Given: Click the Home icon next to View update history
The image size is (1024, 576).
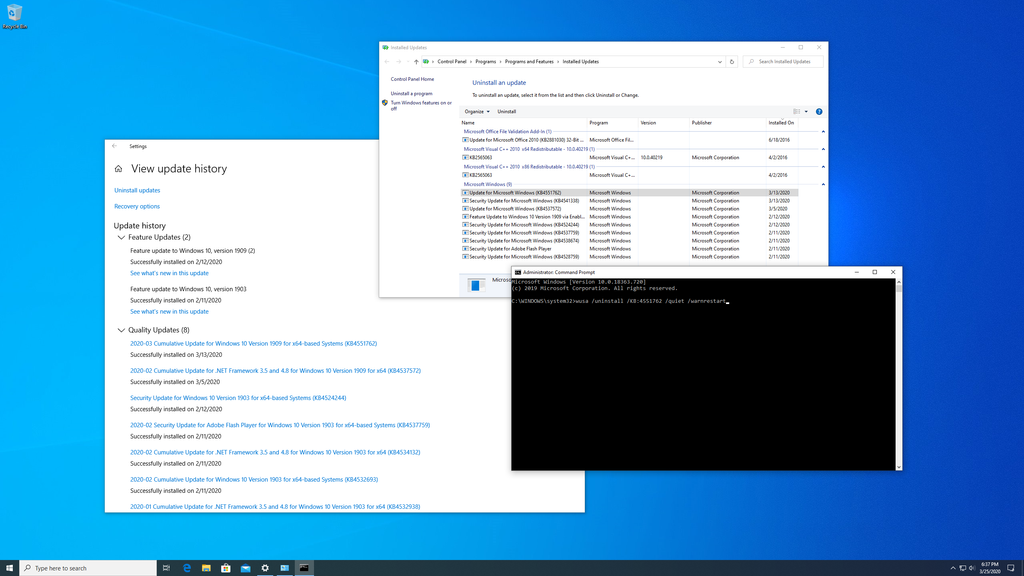Looking at the screenshot, I should point(119,169).
